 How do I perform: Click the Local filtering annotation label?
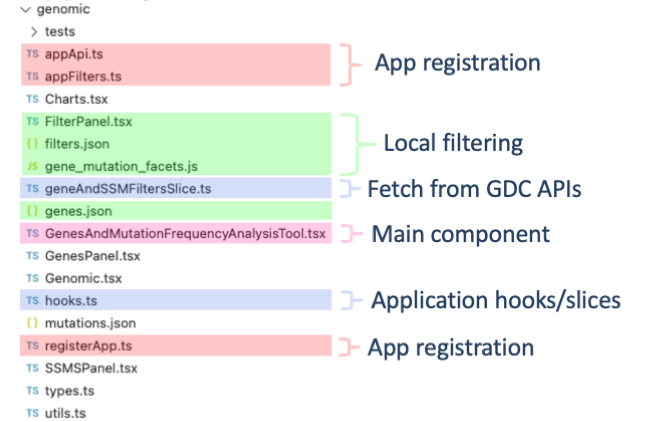tap(453, 144)
